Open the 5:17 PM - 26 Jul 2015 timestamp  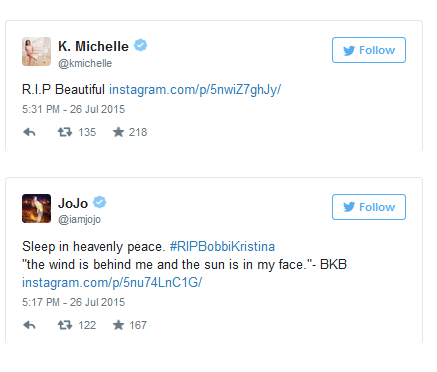pos(73,302)
